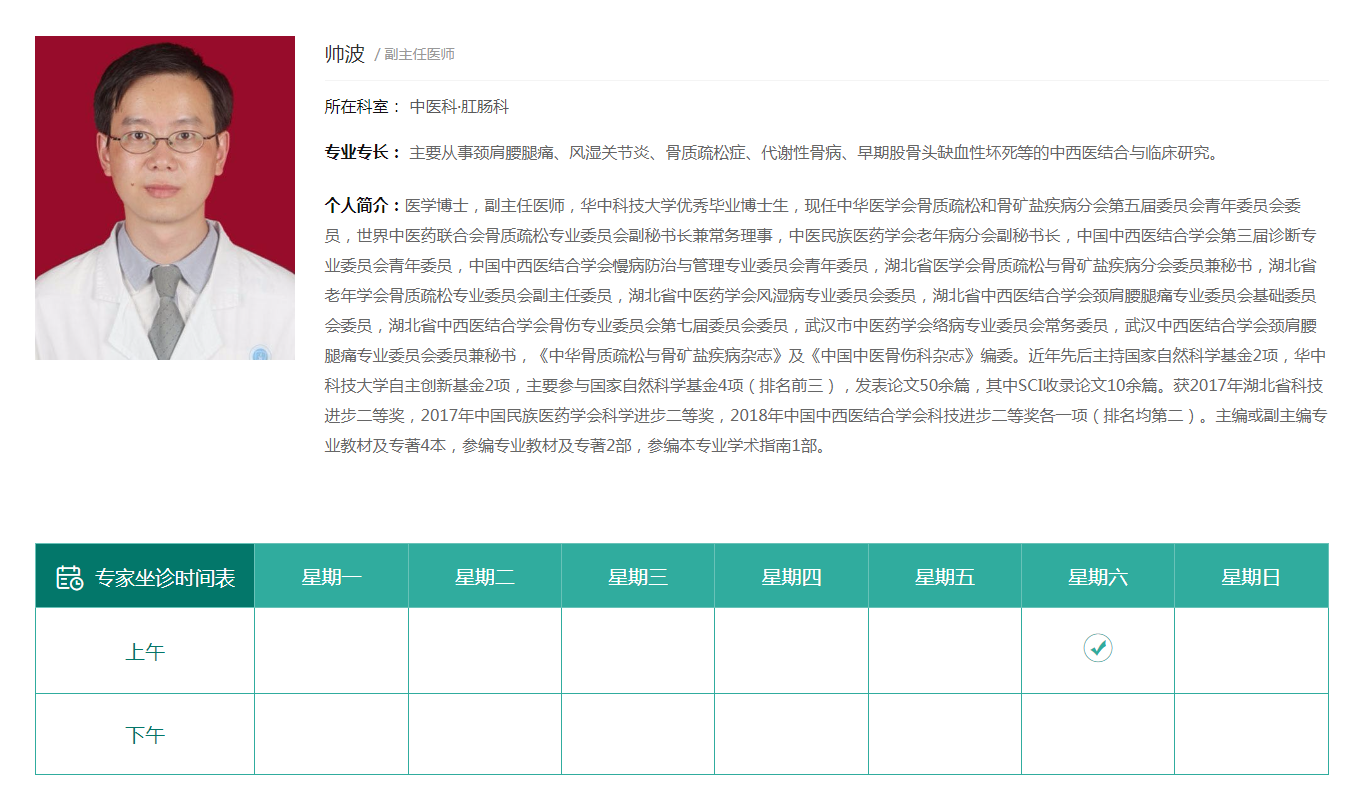Click the 中医科·肛肠科 department text
The width and height of the screenshot is (1364, 810).
(x=459, y=107)
